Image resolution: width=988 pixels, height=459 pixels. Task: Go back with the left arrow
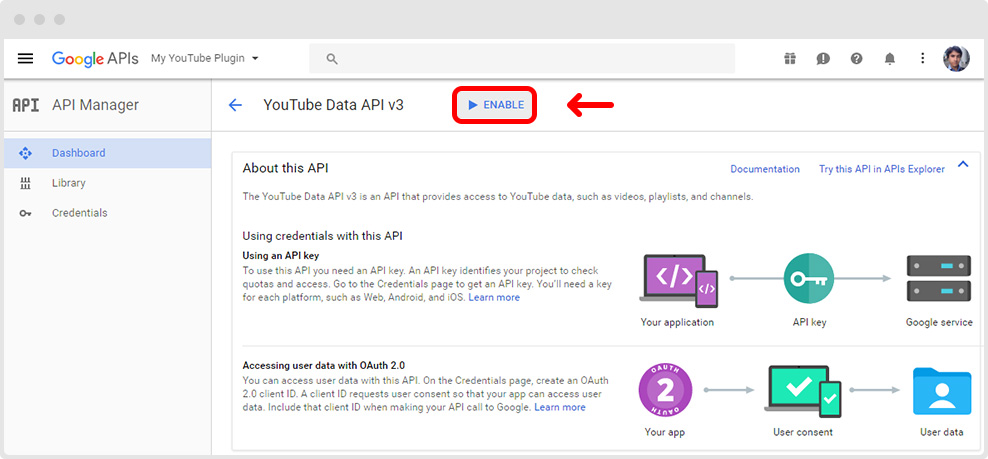[235, 105]
